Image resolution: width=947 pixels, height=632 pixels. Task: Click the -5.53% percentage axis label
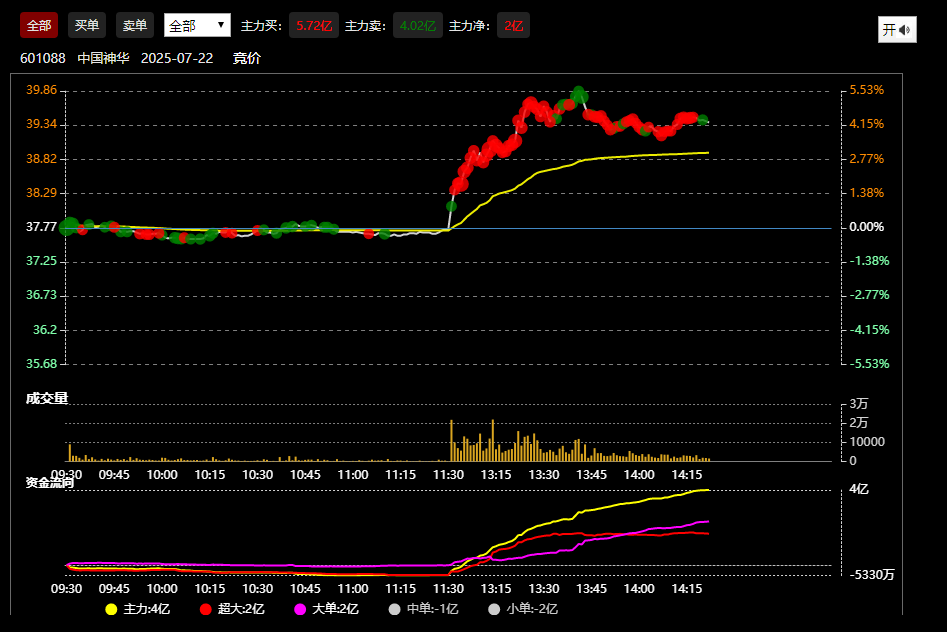pos(869,364)
